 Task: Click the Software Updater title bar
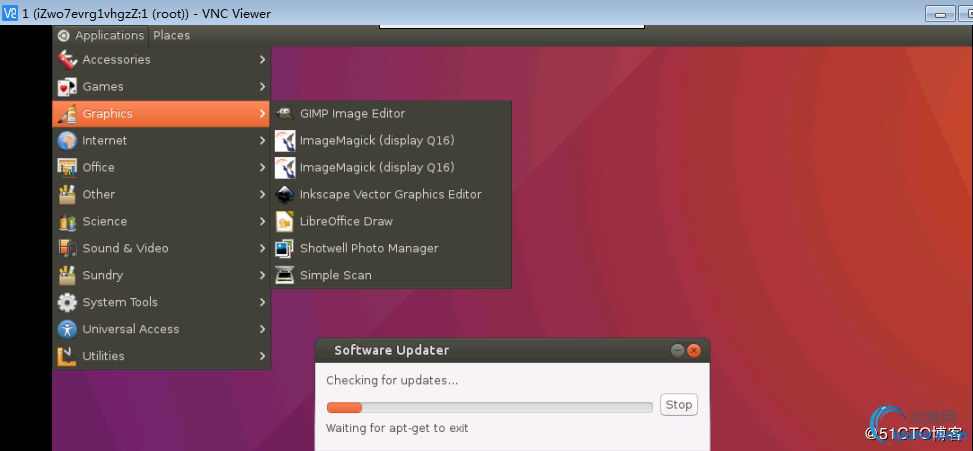pyautogui.click(x=512, y=351)
